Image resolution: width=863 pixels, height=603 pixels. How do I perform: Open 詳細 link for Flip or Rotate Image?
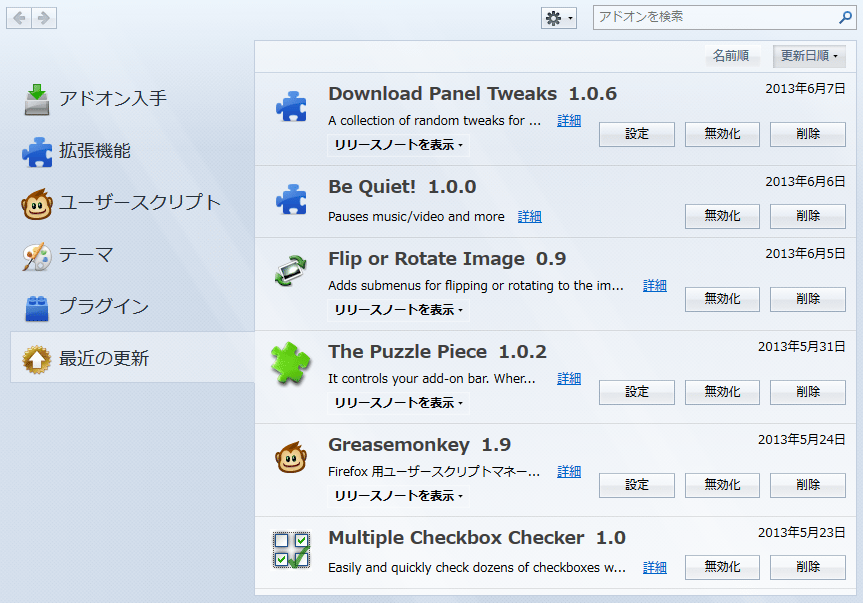click(x=655, y=286)
